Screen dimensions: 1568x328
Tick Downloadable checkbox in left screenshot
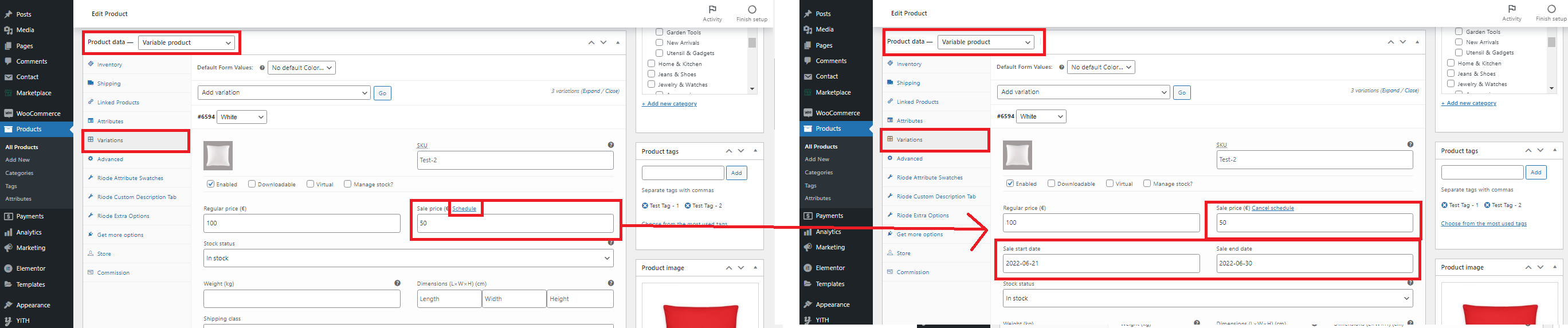tap(252, 183)
